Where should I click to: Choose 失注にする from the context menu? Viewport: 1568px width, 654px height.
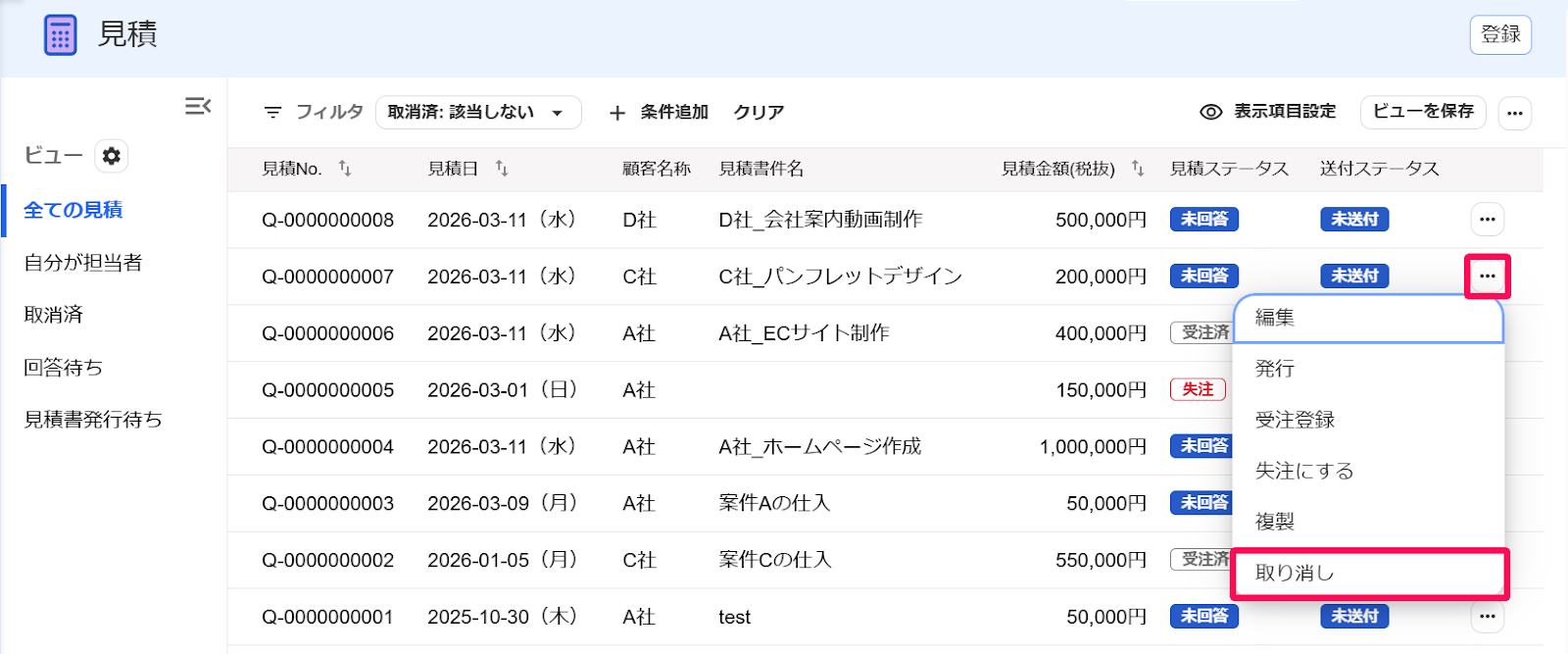click(1369, 471)
